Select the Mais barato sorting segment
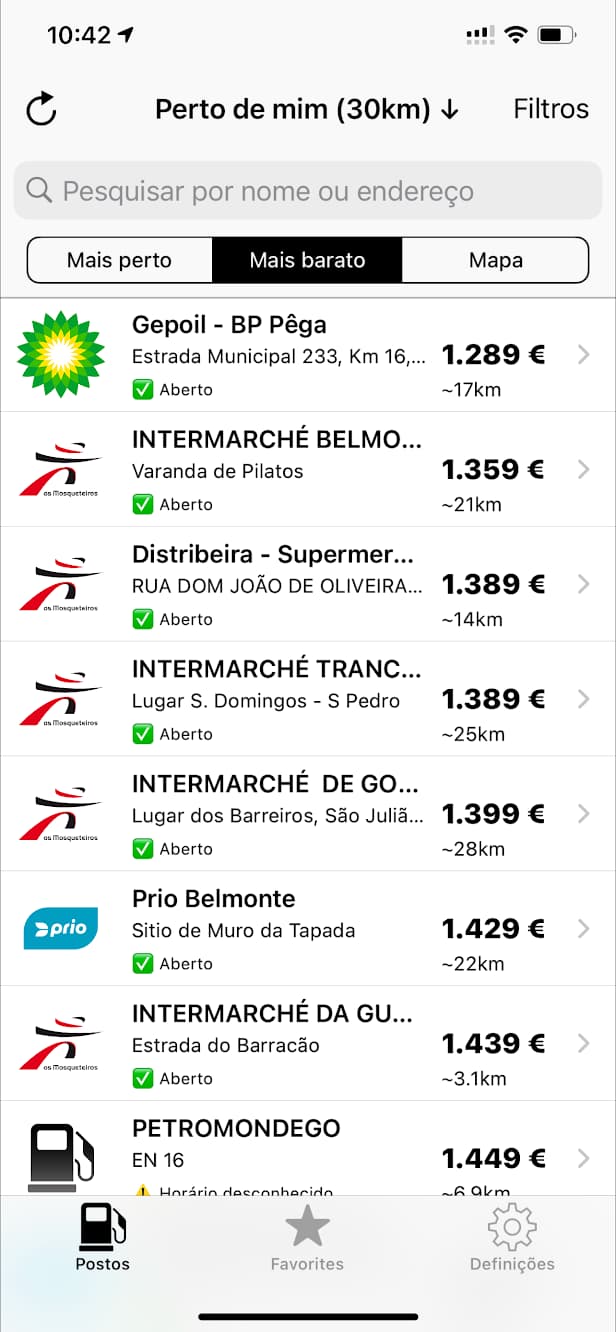This screenshot has height=1332, width=616. pos(307,261)
